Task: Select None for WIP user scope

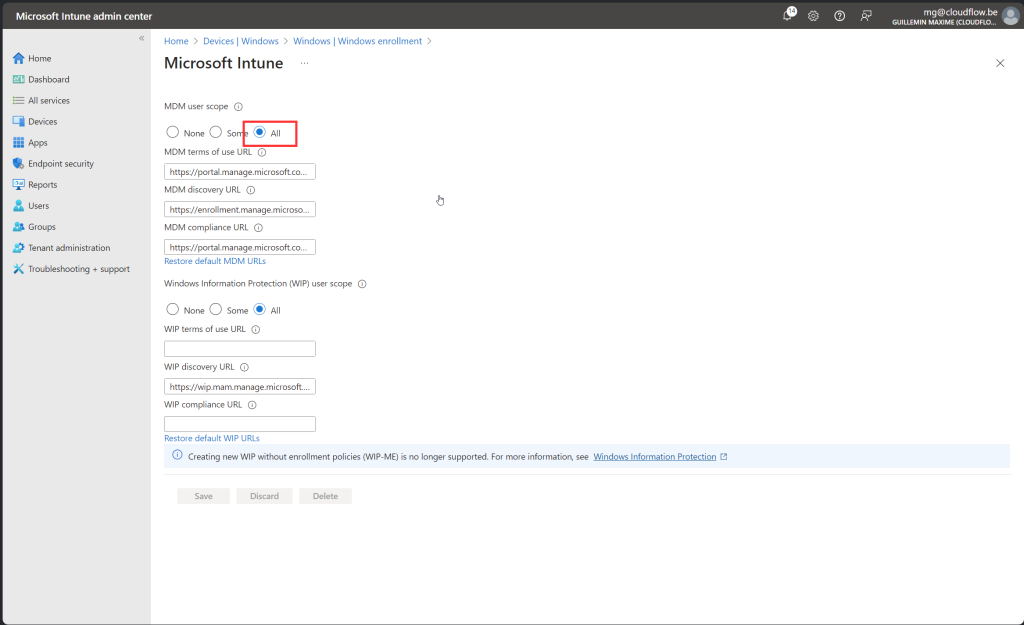Action: (172, 309)
